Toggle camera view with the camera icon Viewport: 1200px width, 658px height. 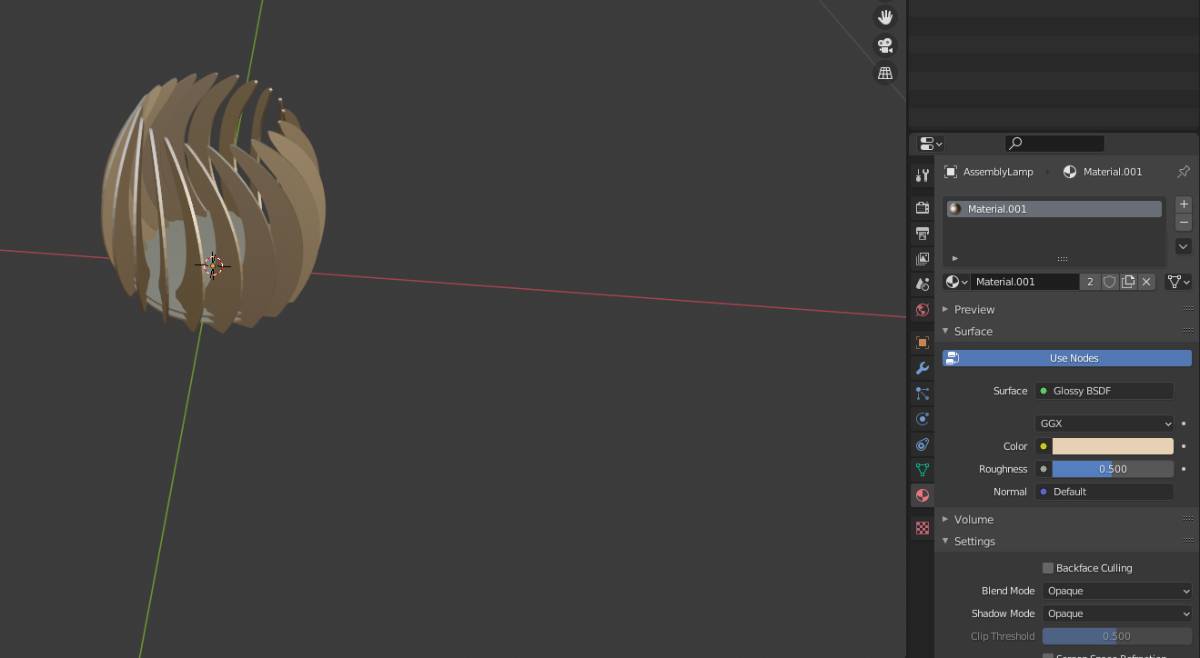click(885, 45)
